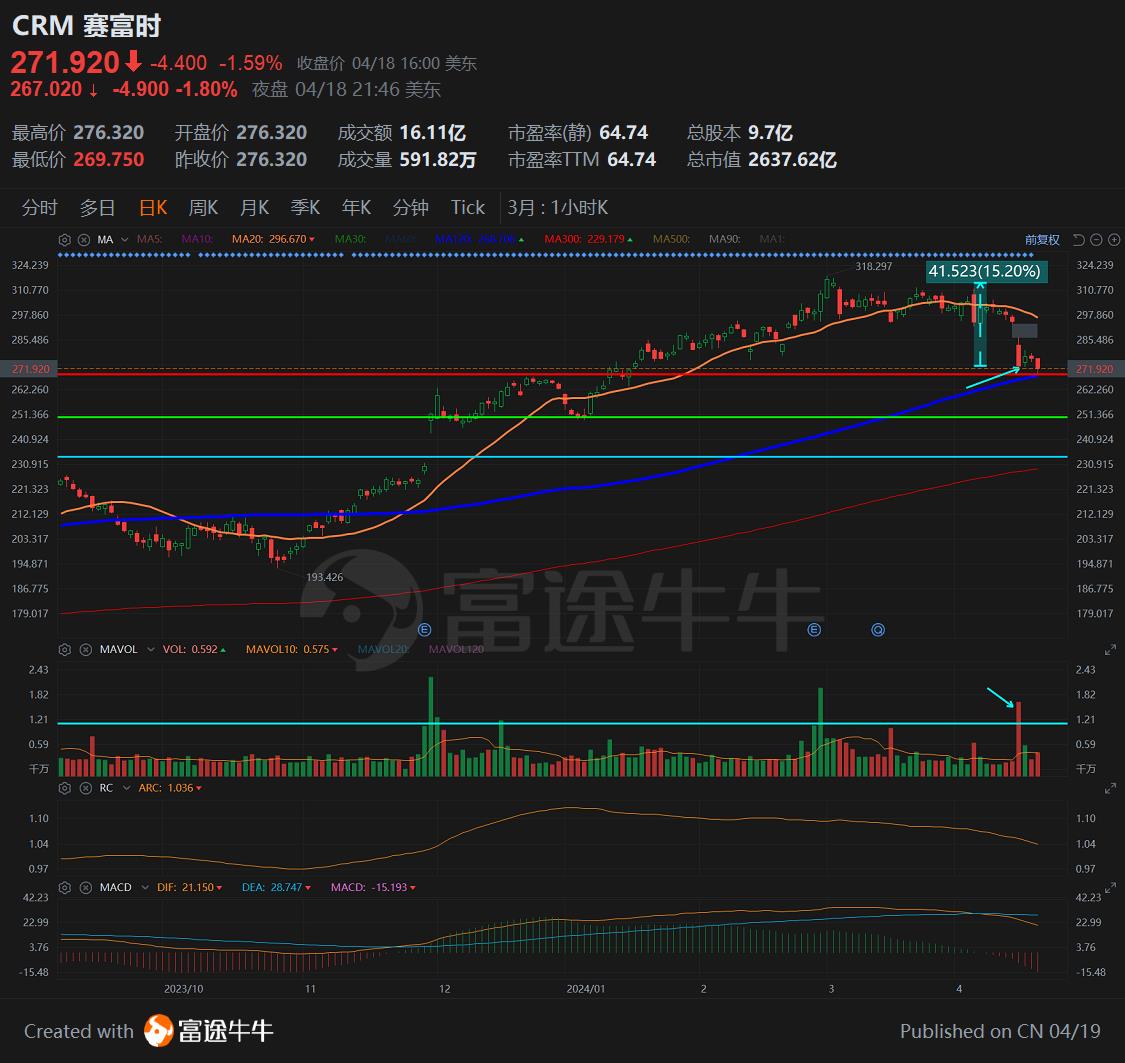
Task: Remove the RC indicator via X icon
Action: [85, 788]
